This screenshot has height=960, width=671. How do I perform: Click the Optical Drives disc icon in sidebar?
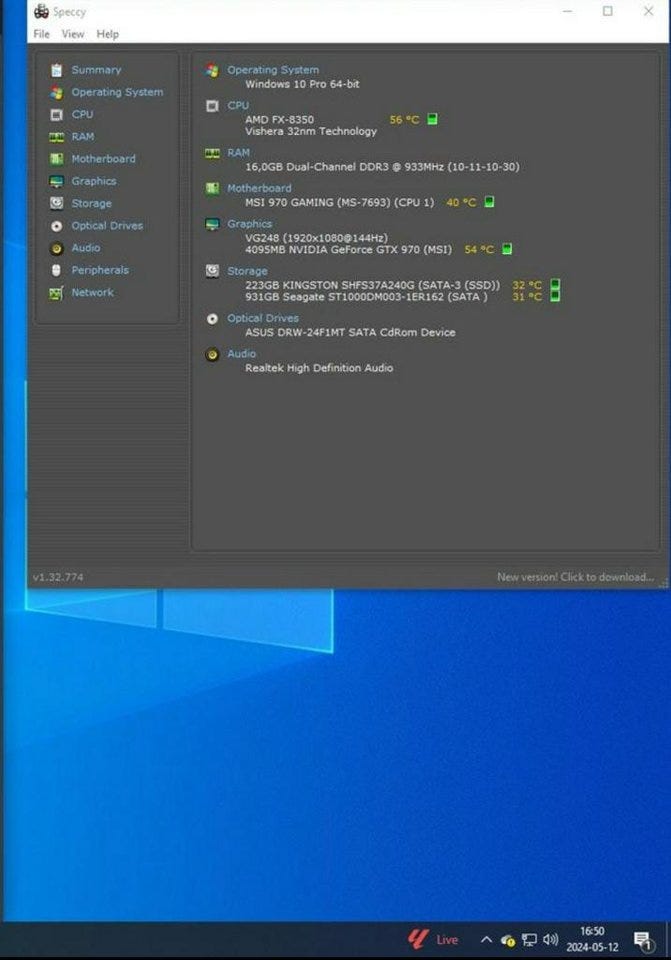click(x=56, y=226)
